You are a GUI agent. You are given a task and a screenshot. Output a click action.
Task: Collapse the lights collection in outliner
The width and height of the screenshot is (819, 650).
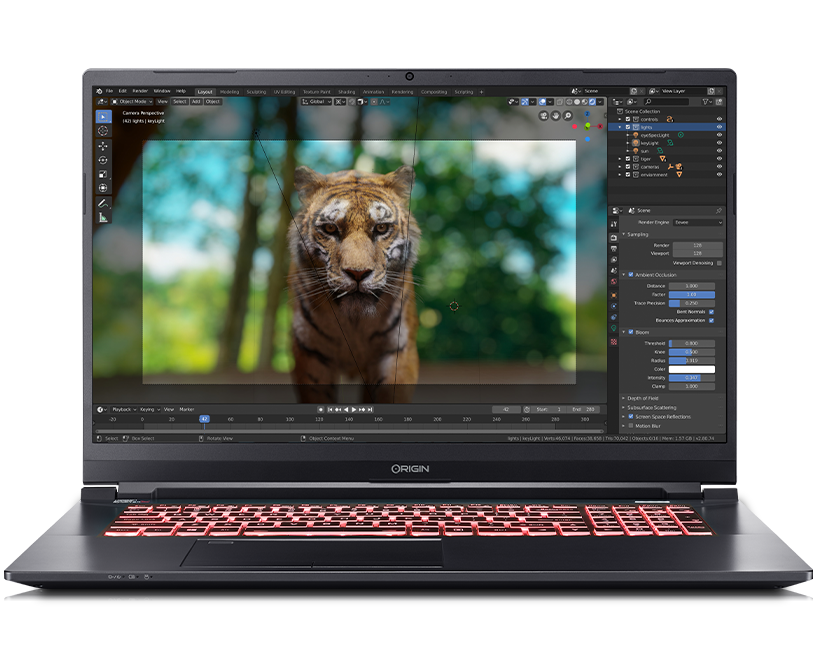click(x=620, y=127)
